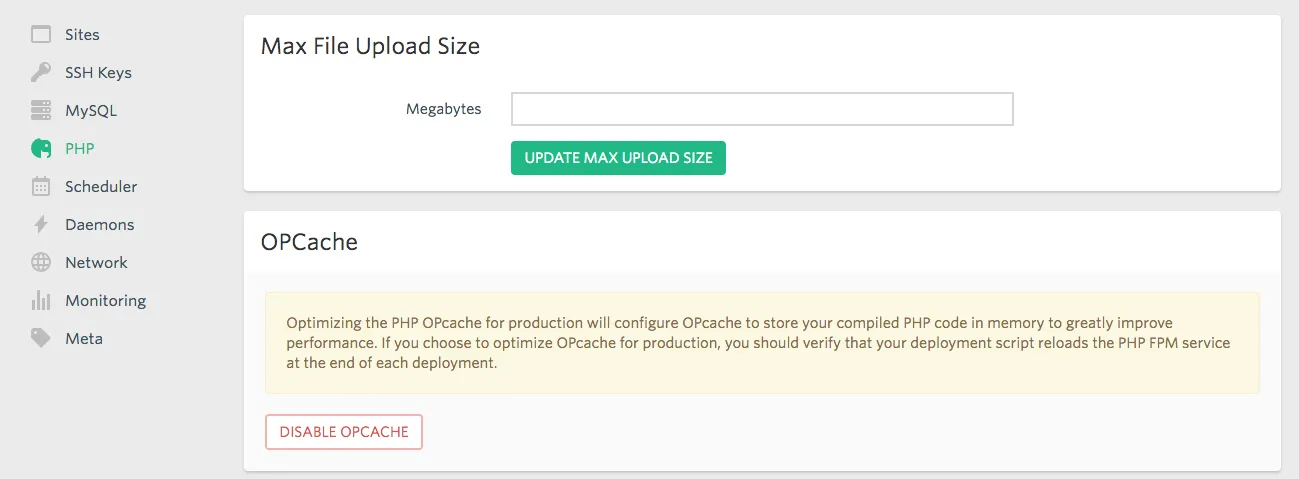1299x479 pixels.
Task: Open the MySQL settings page
Action: [x=91, y=111]
